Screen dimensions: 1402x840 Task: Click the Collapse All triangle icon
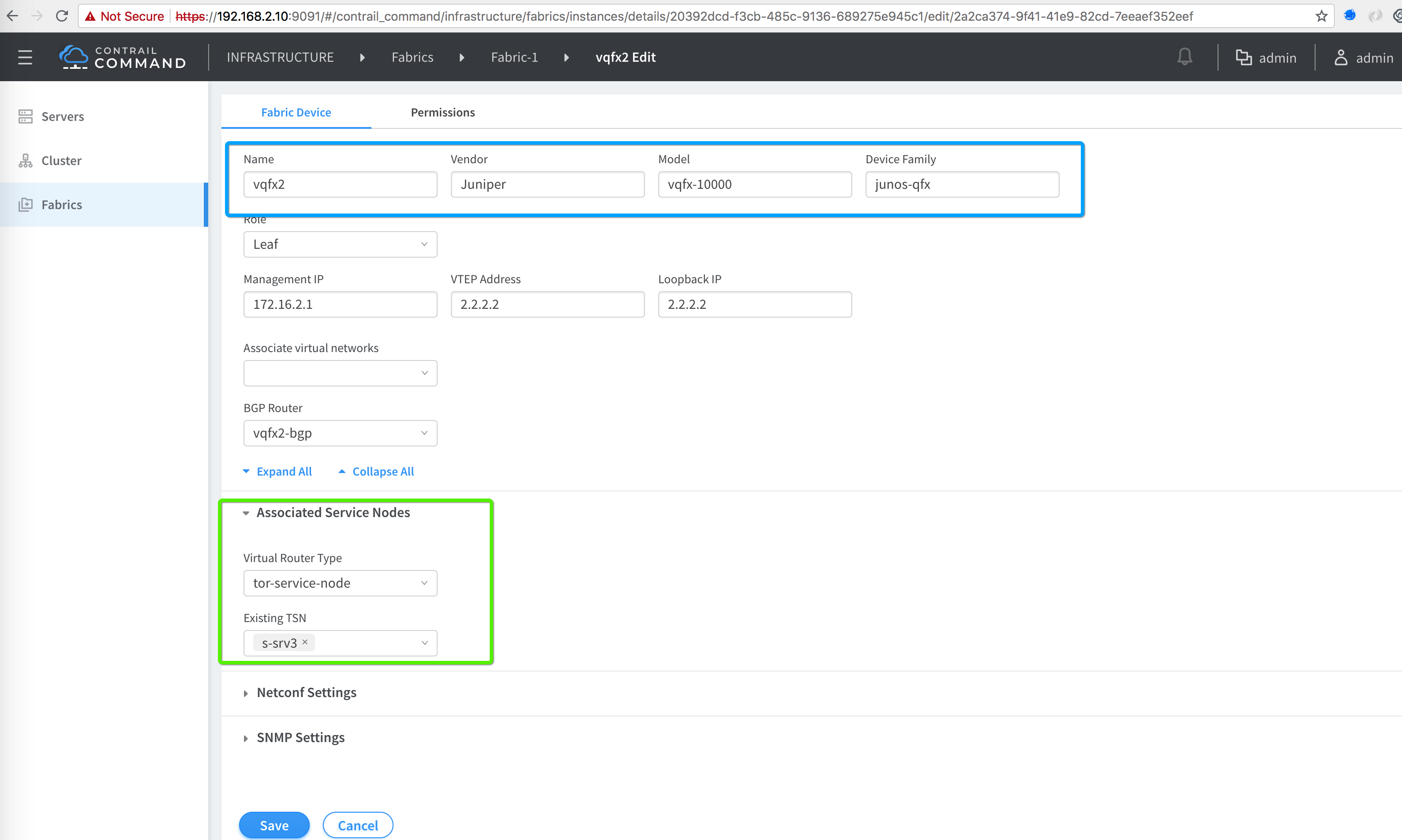pyautogui.click(x=342, y=472)
